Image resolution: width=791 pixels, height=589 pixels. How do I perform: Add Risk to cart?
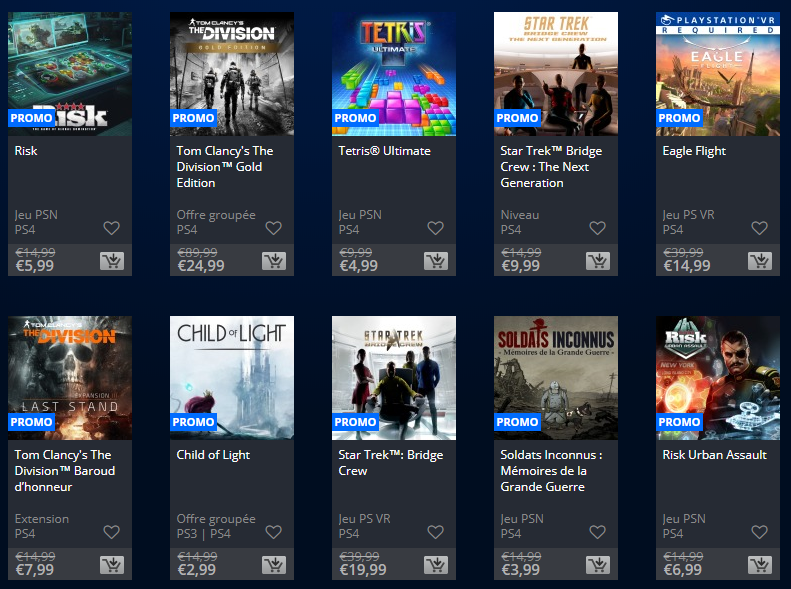(x=112, y=261)
